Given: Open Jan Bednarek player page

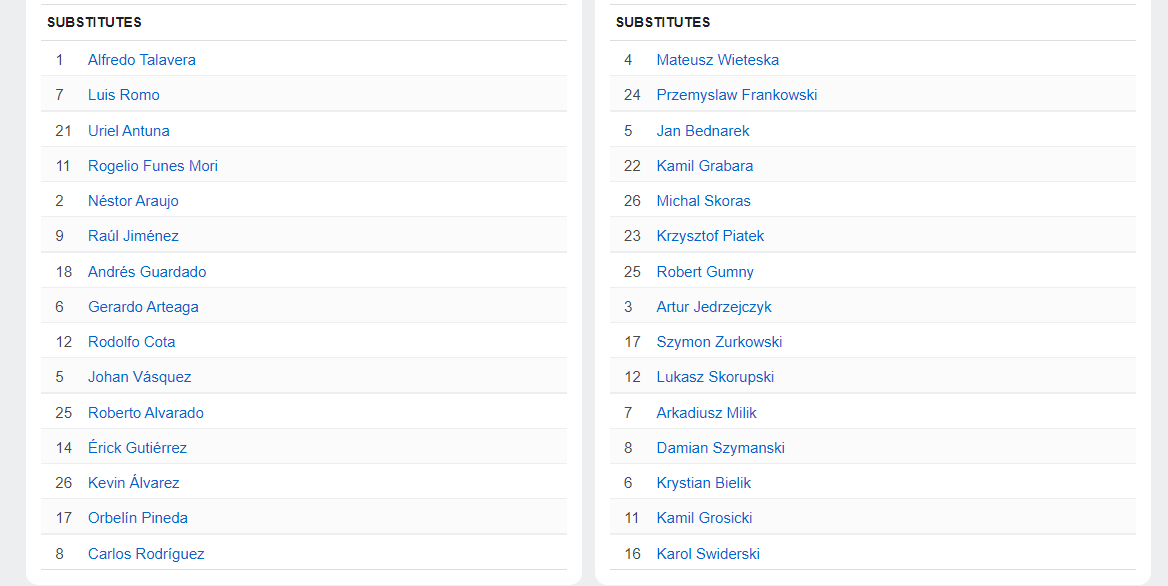Looking at the screenshot, I should pos(702,130).
